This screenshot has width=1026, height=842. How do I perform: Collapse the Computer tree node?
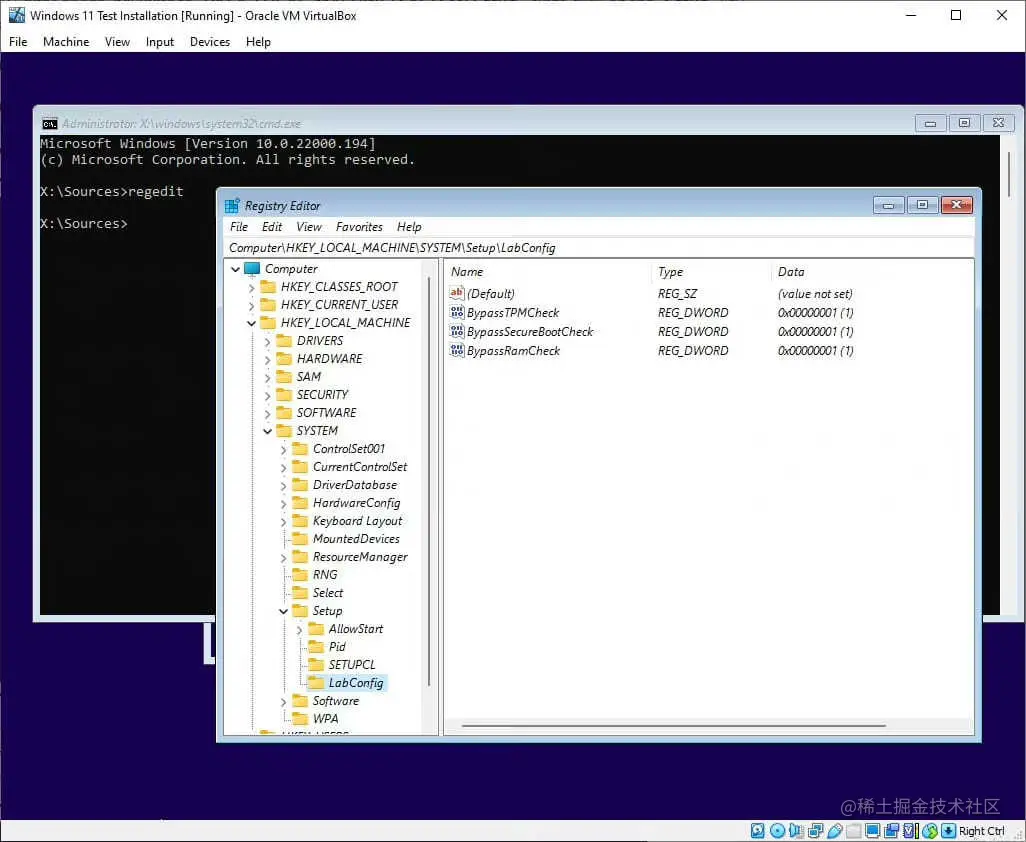pyautogui.click(x=236, y=269)
